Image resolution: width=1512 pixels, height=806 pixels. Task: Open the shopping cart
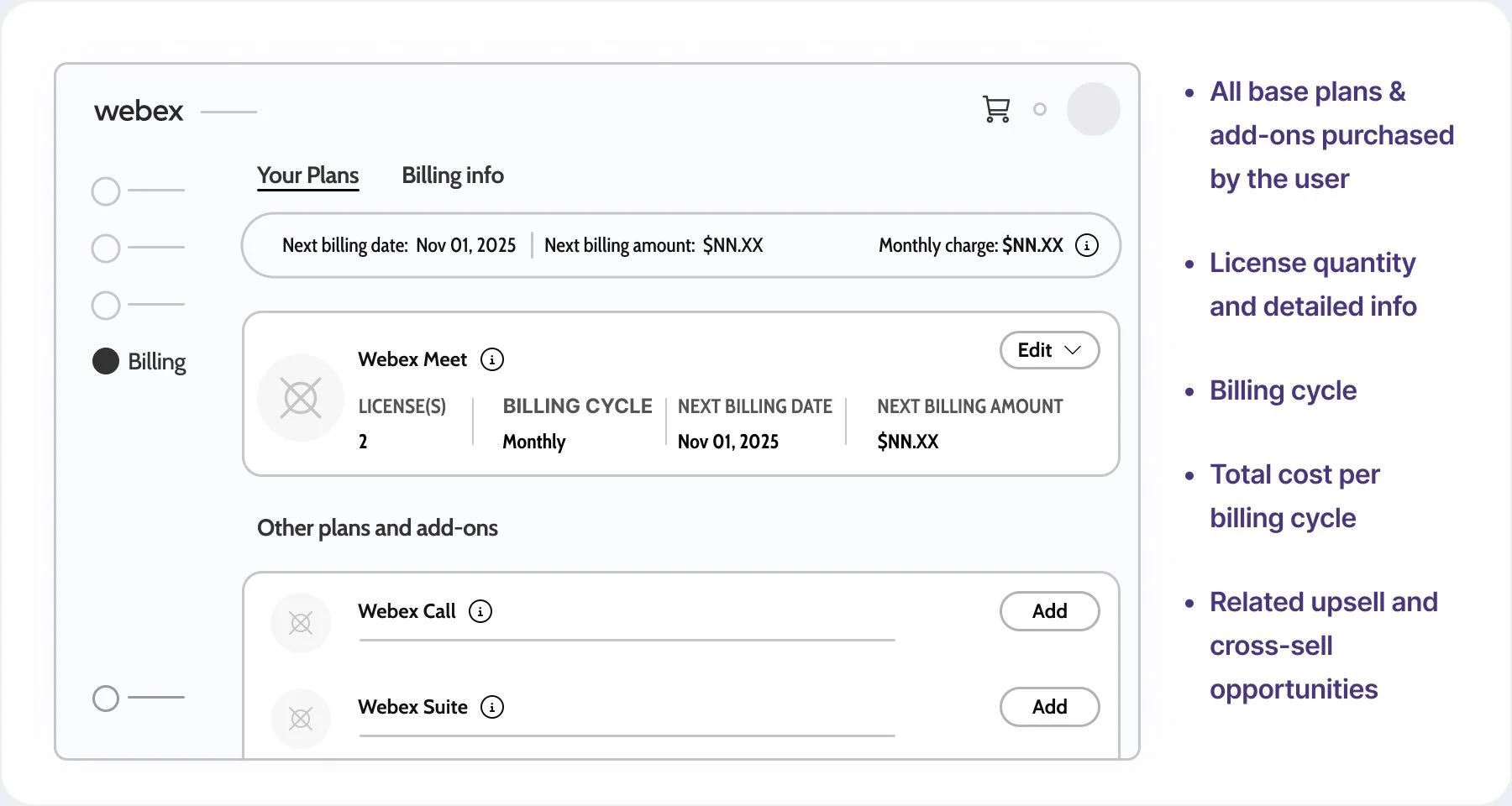coord(996,109)
